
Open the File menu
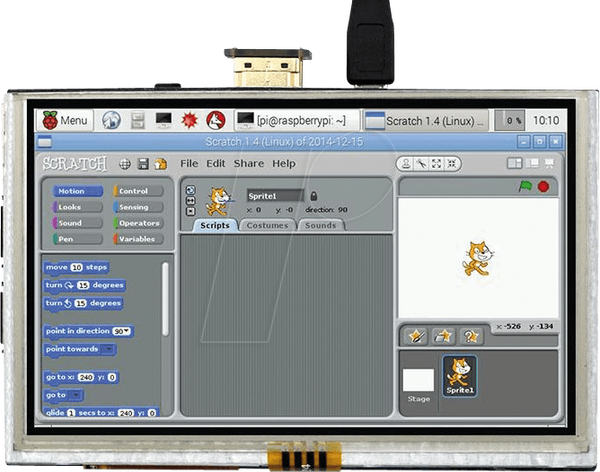click(189, 163)
